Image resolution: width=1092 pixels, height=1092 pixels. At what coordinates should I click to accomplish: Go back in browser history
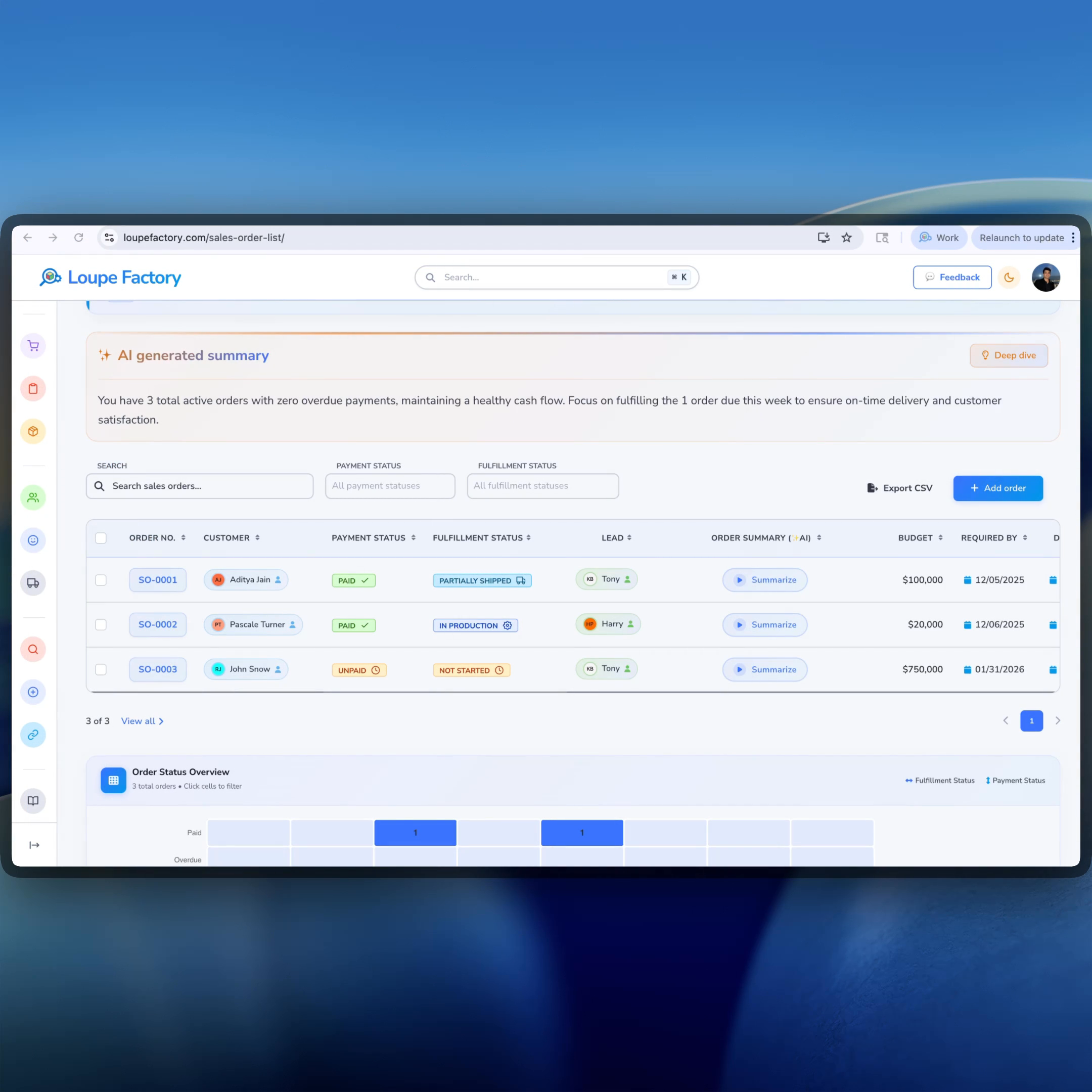pos(27,238)
